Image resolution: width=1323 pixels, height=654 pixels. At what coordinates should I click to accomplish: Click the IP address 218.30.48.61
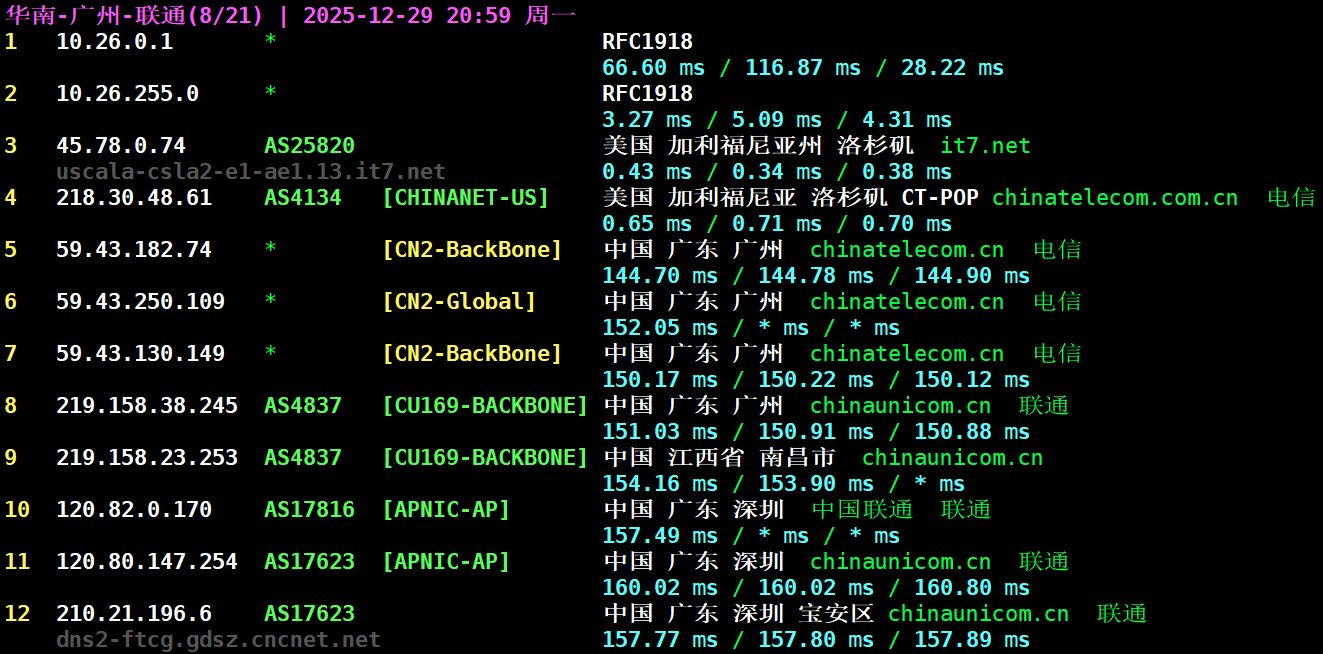[x=134, y=198]
